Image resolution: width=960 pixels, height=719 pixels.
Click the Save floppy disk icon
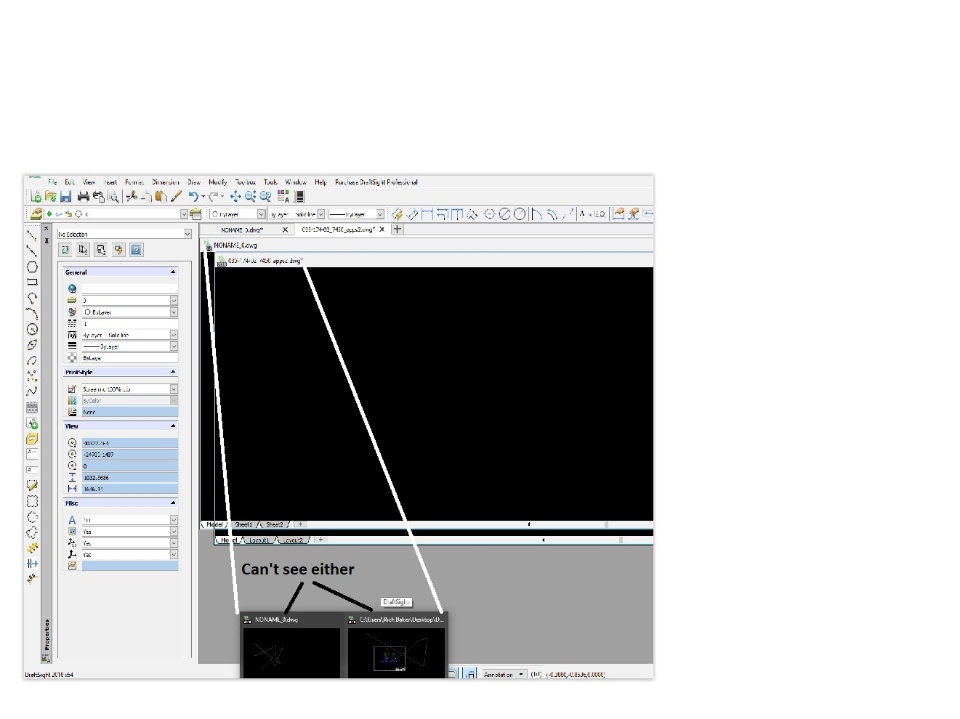(66, 197)
